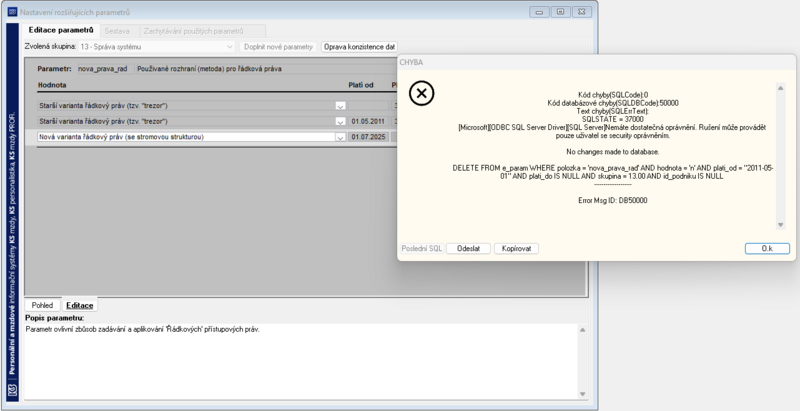Click the parameter description Používané rozhraní field
800x411 pixels.
[x=266, y=69]
